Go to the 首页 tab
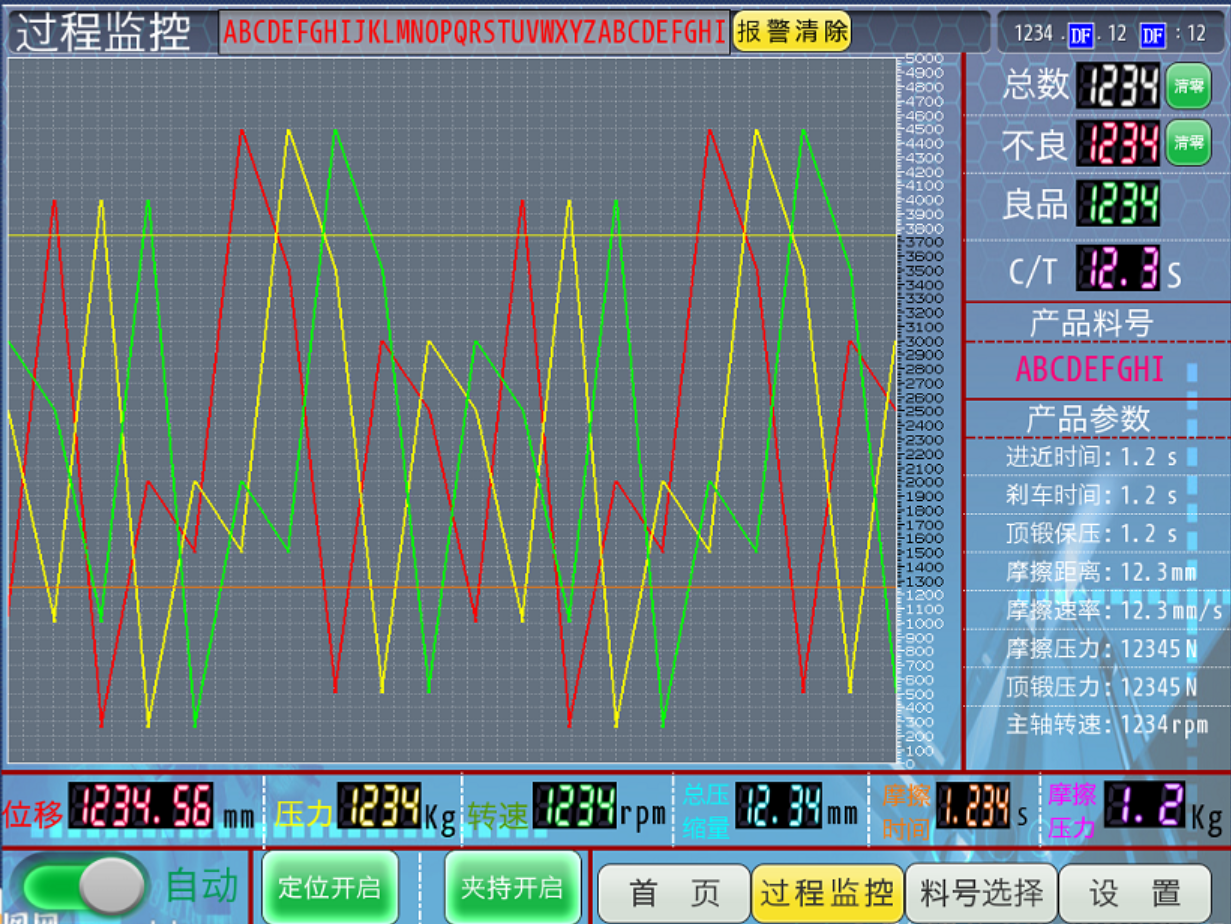The image size is (1231, 924). click(x=673, y=893)
